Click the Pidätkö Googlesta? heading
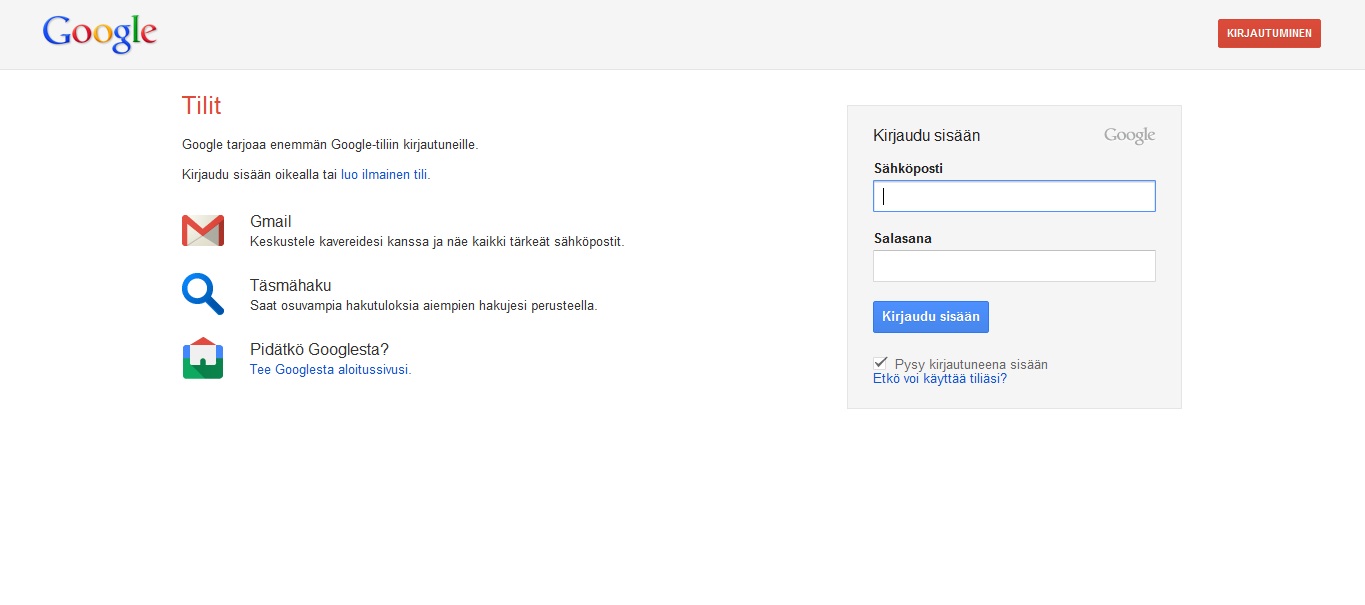1365x605 pixels. (319, 349)
